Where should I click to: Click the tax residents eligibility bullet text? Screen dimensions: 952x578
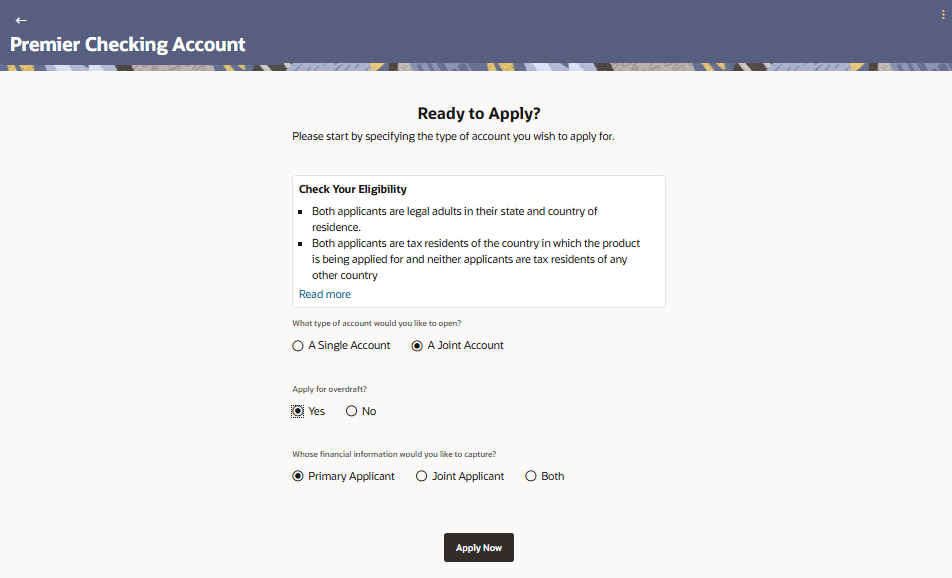click(x=475, y=259)
